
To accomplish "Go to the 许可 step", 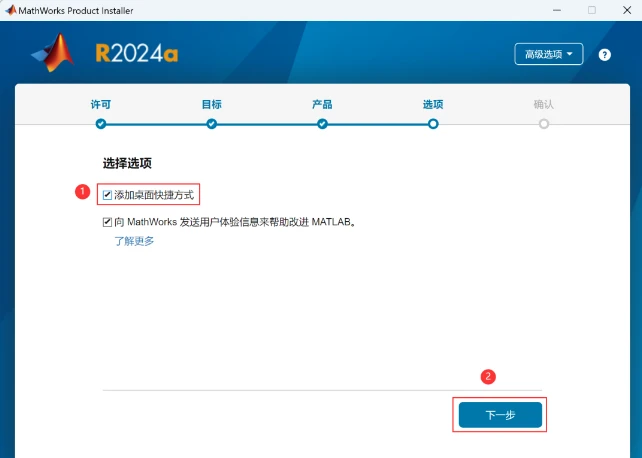I will [x=101, y=104].
